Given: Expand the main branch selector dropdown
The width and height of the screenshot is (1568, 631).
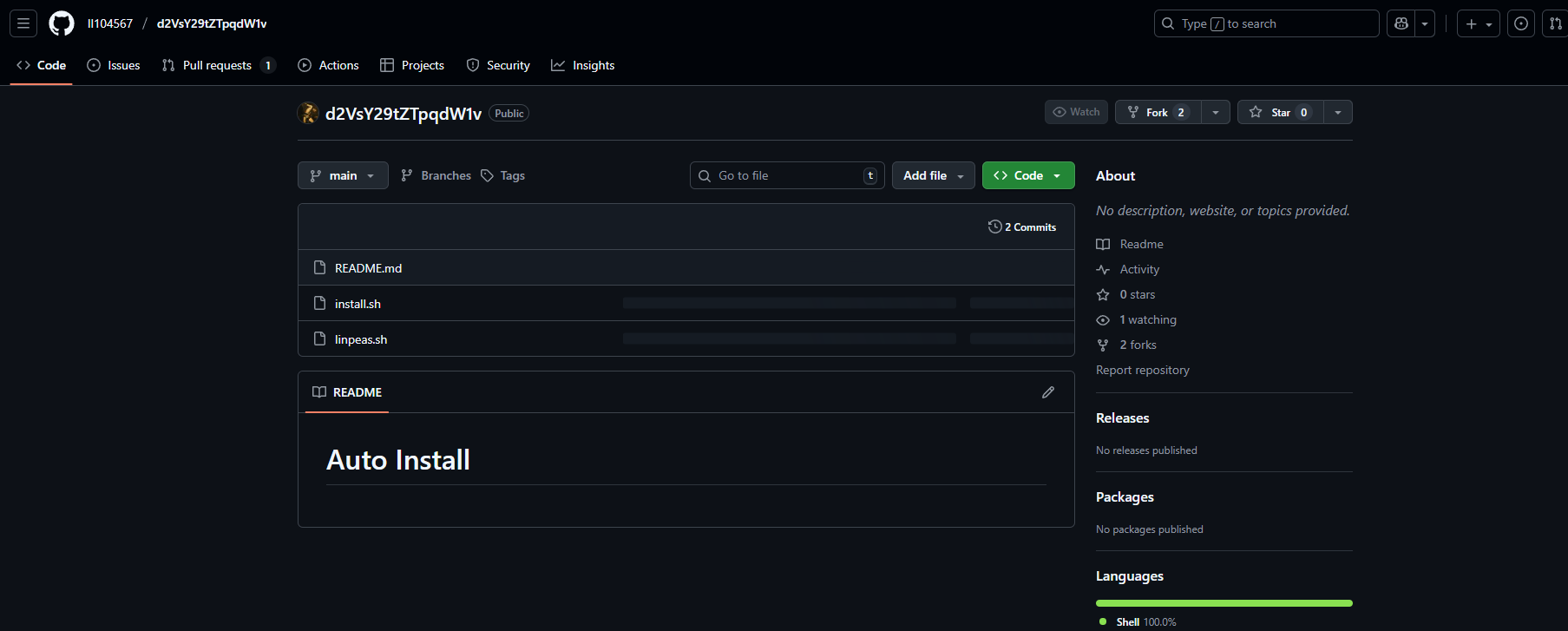Looking at the screenshot, I should tap(343, 175).
